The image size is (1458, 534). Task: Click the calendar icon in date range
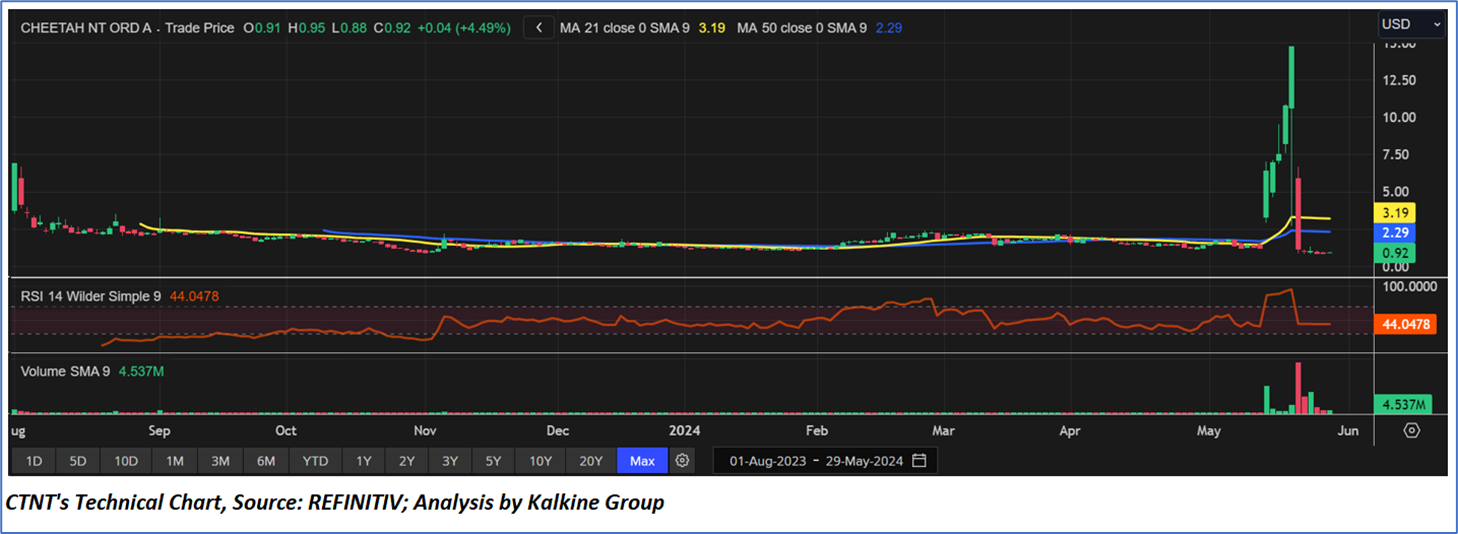tap(919, 461)
